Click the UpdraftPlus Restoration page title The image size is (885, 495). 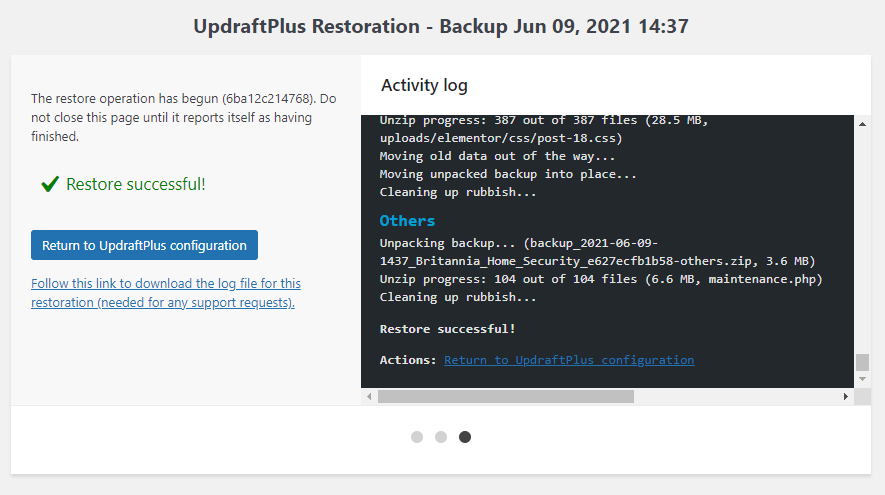(x=441, y=27)
